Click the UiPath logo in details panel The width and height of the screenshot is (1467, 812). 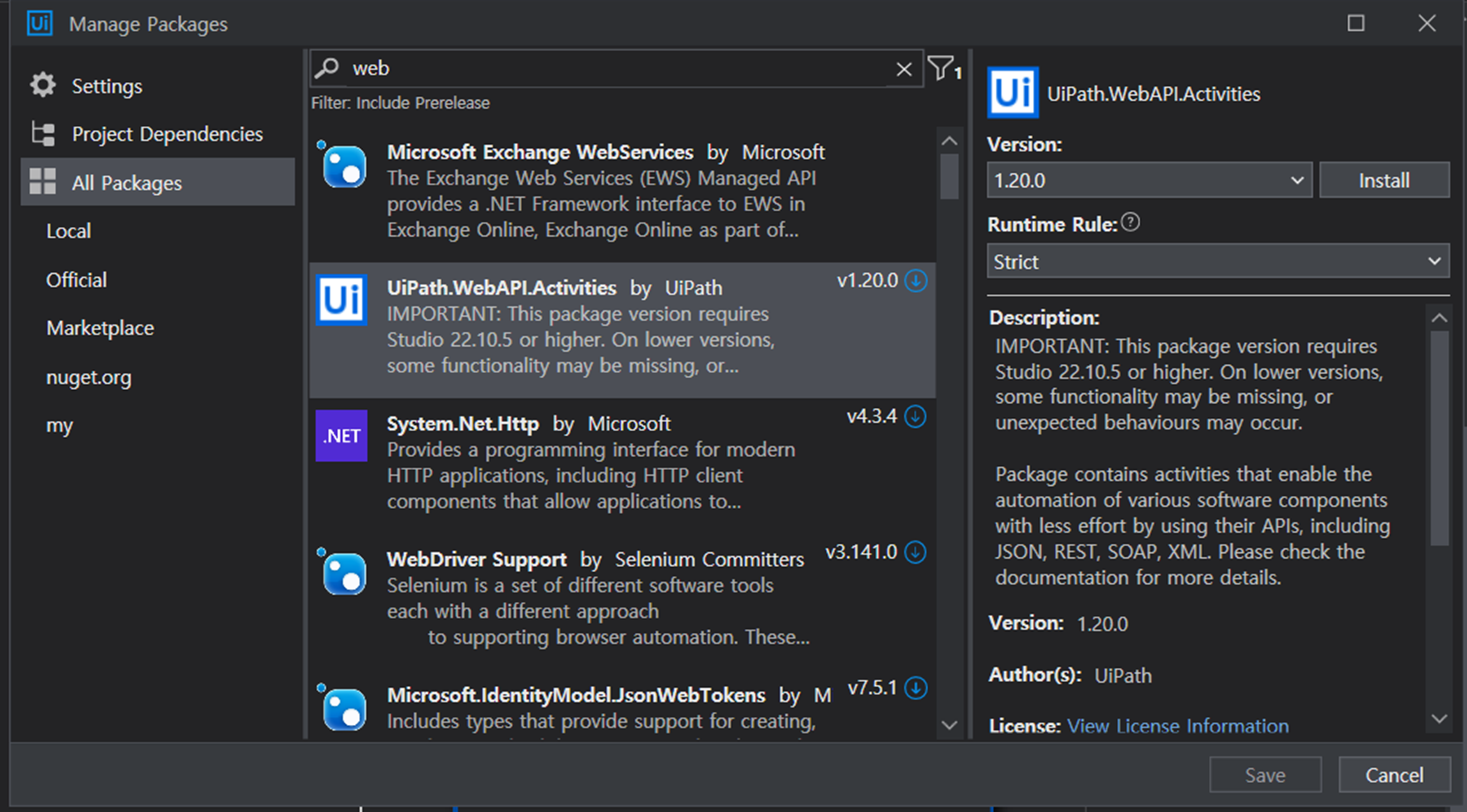pos(1012,93)
